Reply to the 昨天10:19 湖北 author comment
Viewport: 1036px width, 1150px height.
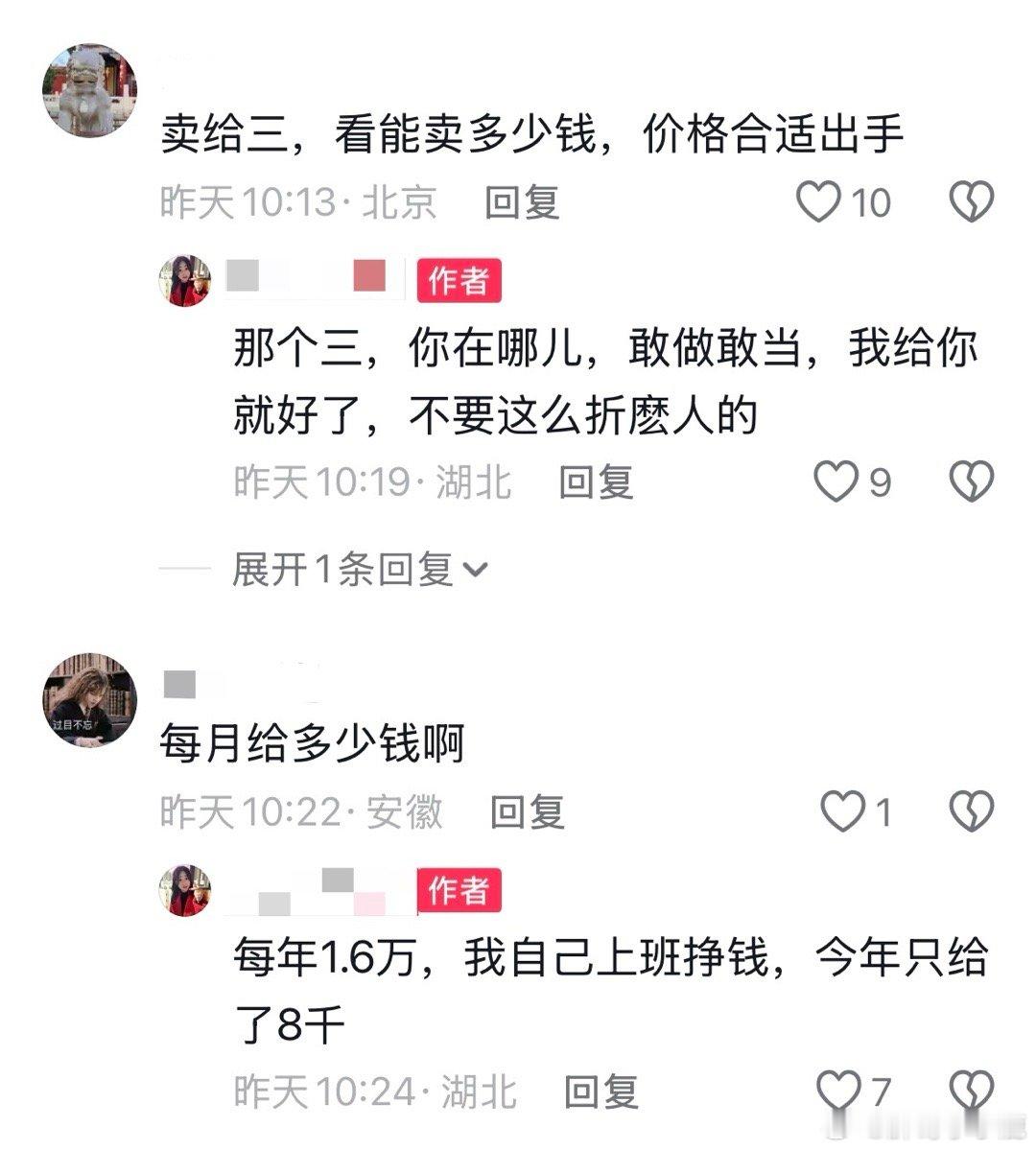[x=596, y=482]
